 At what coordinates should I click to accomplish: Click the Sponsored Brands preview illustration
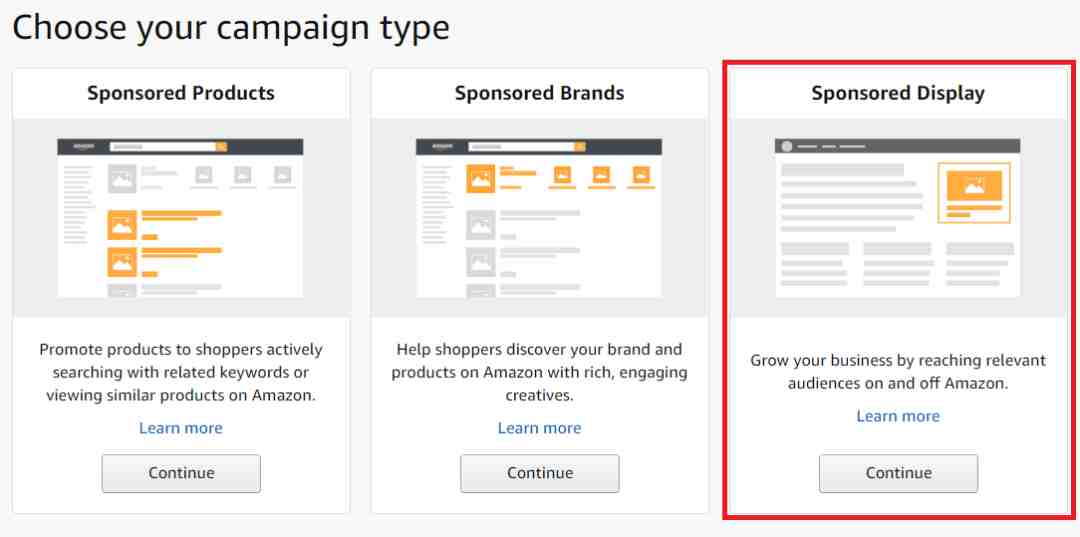click(x=539, y=218)
